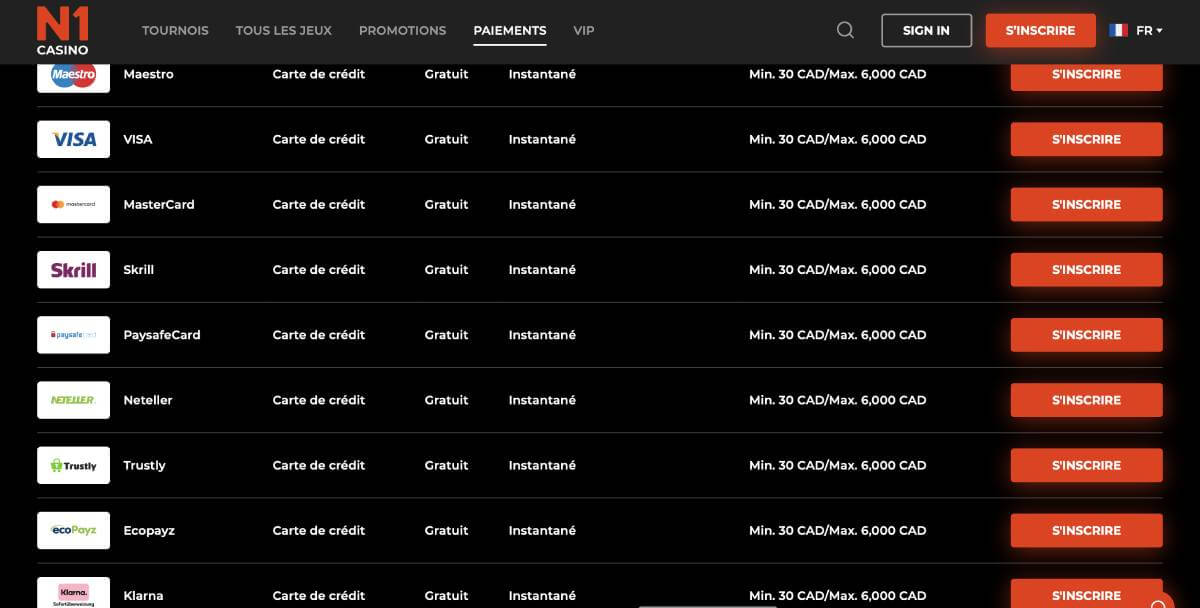Image resolution: width=1200 pixels, height=608 pixels.
Task: Click the Trustly logo
Action: click(x=73, y=465)
